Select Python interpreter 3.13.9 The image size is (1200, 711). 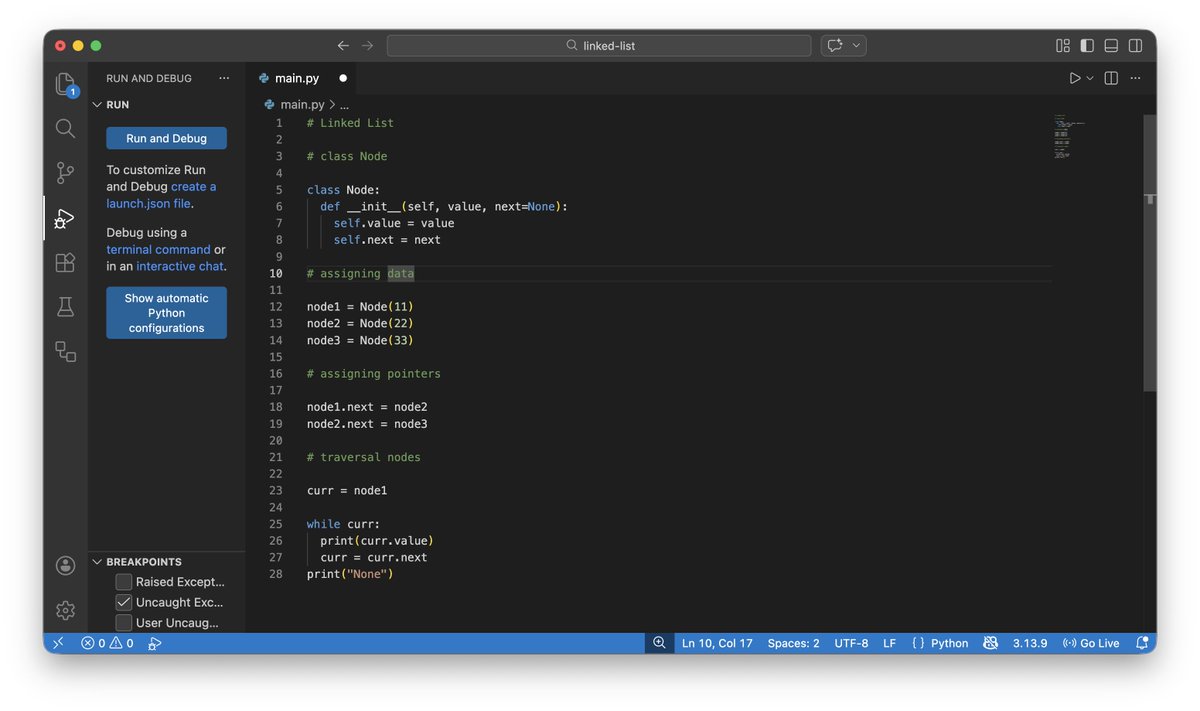click(1029, 643)
